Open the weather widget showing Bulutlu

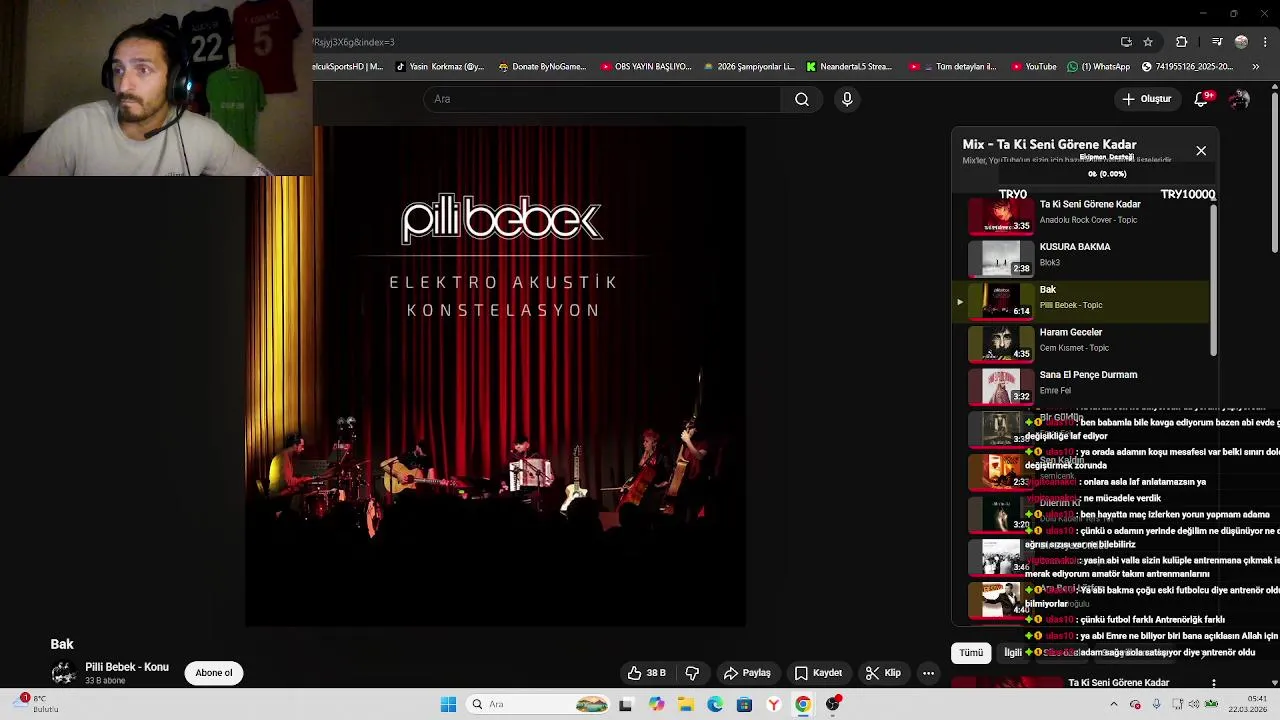click(36, 704)
